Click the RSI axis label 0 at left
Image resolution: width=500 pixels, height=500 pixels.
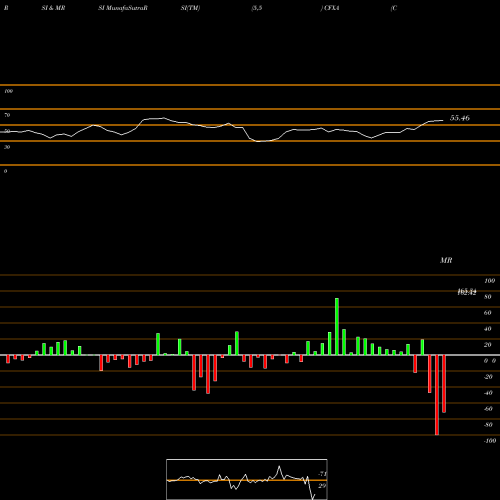click(x=5, y=171)
